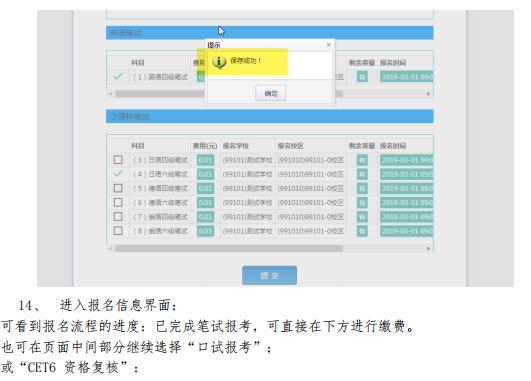Click the 2019-03-01 date badge in row (6)
The height and width of the screenshot is (381, 531).
coord(406,203)
